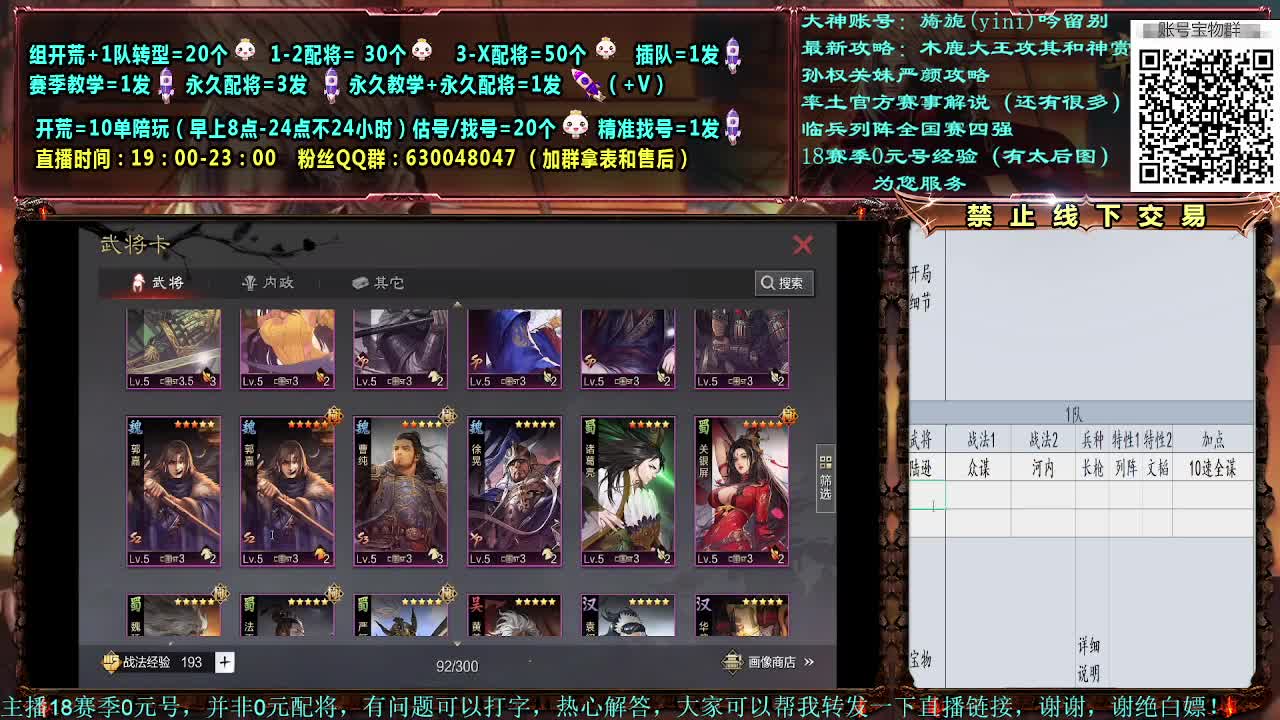The width and height of the screenshot is (1280, 720).
Task: Click the 其它 tab icon
Action: [360, 283]
